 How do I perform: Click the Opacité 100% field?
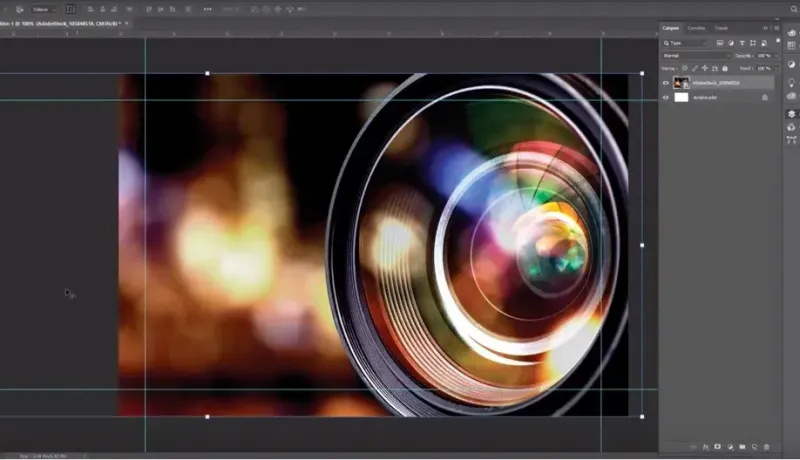pyautogui.click(x=764, y=56)
